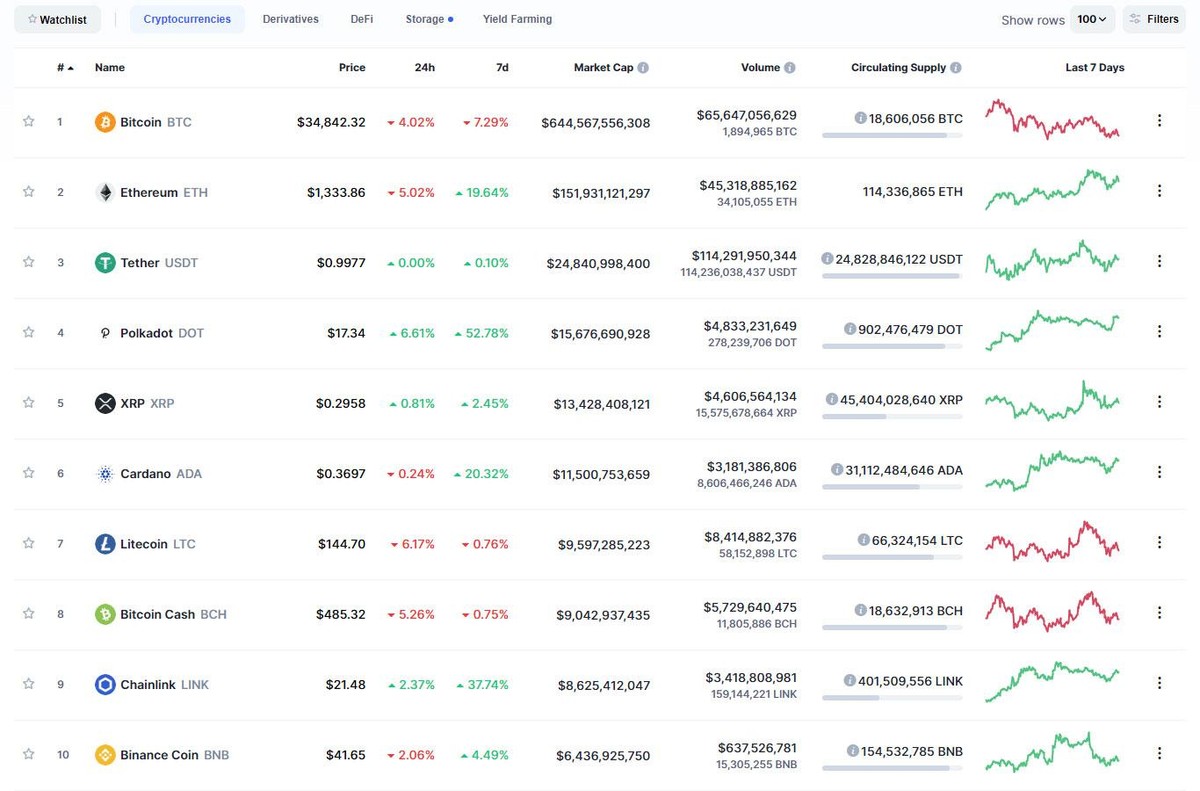Open the Watchlist page
This screenshot has width=1200, height=791.
point(57,18)
